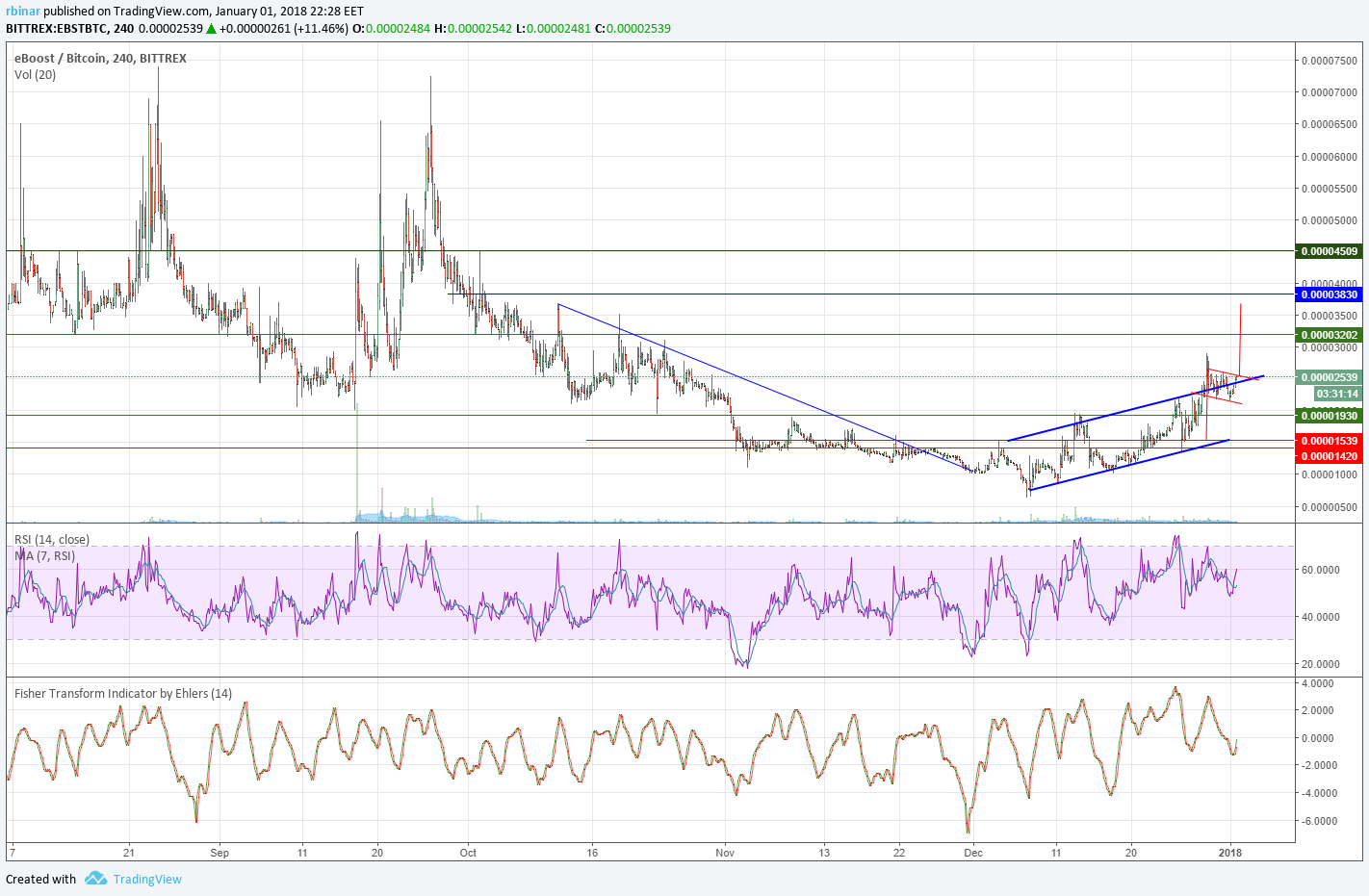
Task: Click the 0.00007500 price axis label
Action: (1330, 61)
